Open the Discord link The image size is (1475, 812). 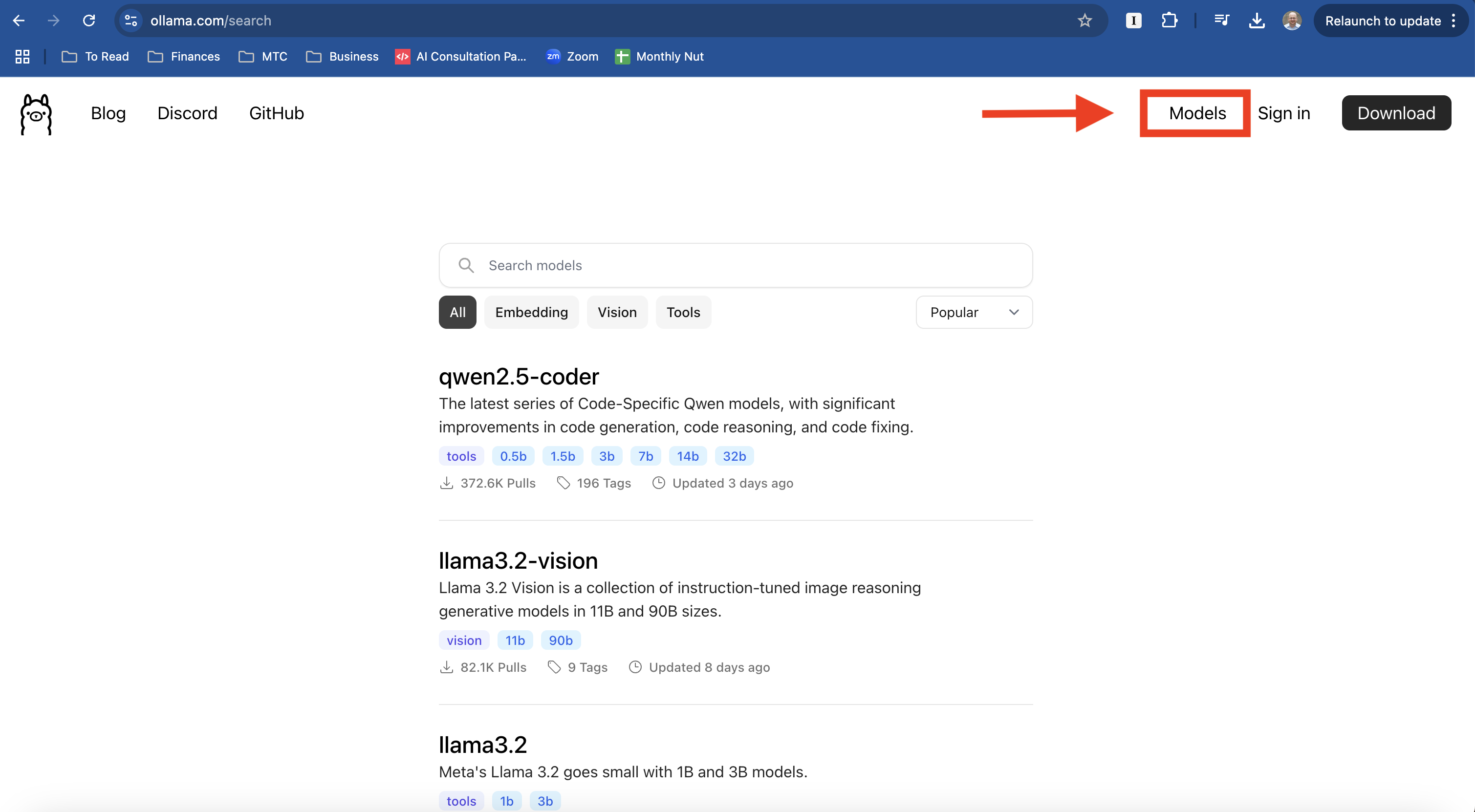[187, 113]
